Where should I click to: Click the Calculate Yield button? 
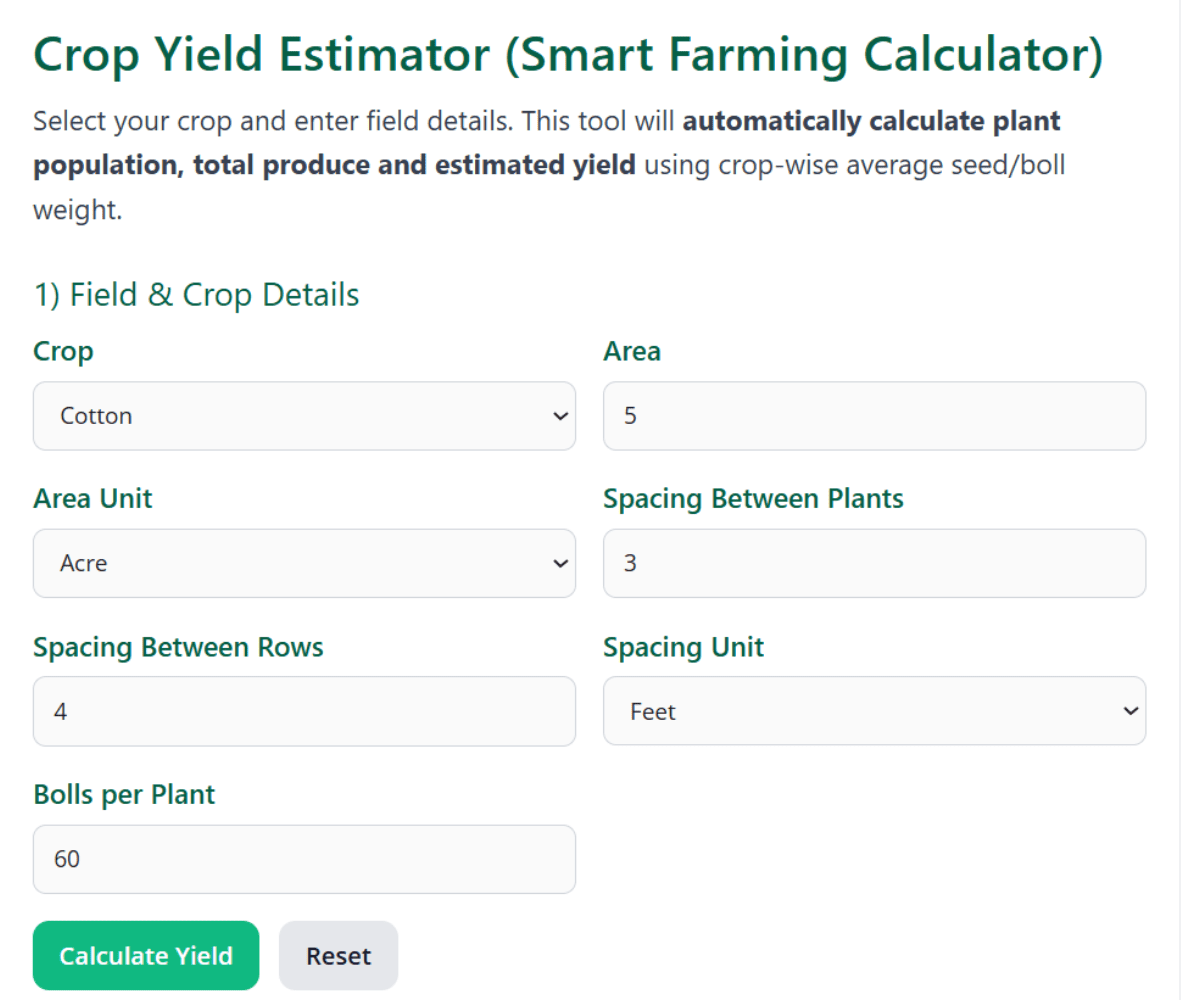(x=146, y=956)
